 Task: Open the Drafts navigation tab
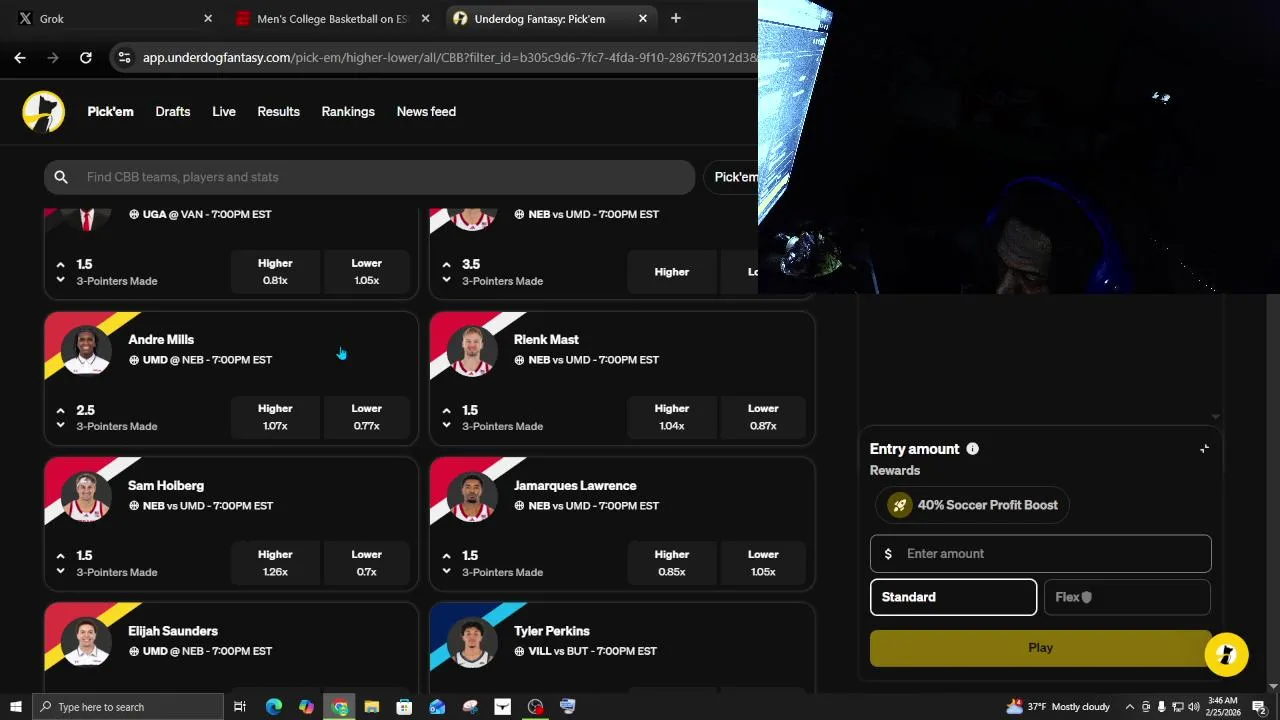(173, 112)
